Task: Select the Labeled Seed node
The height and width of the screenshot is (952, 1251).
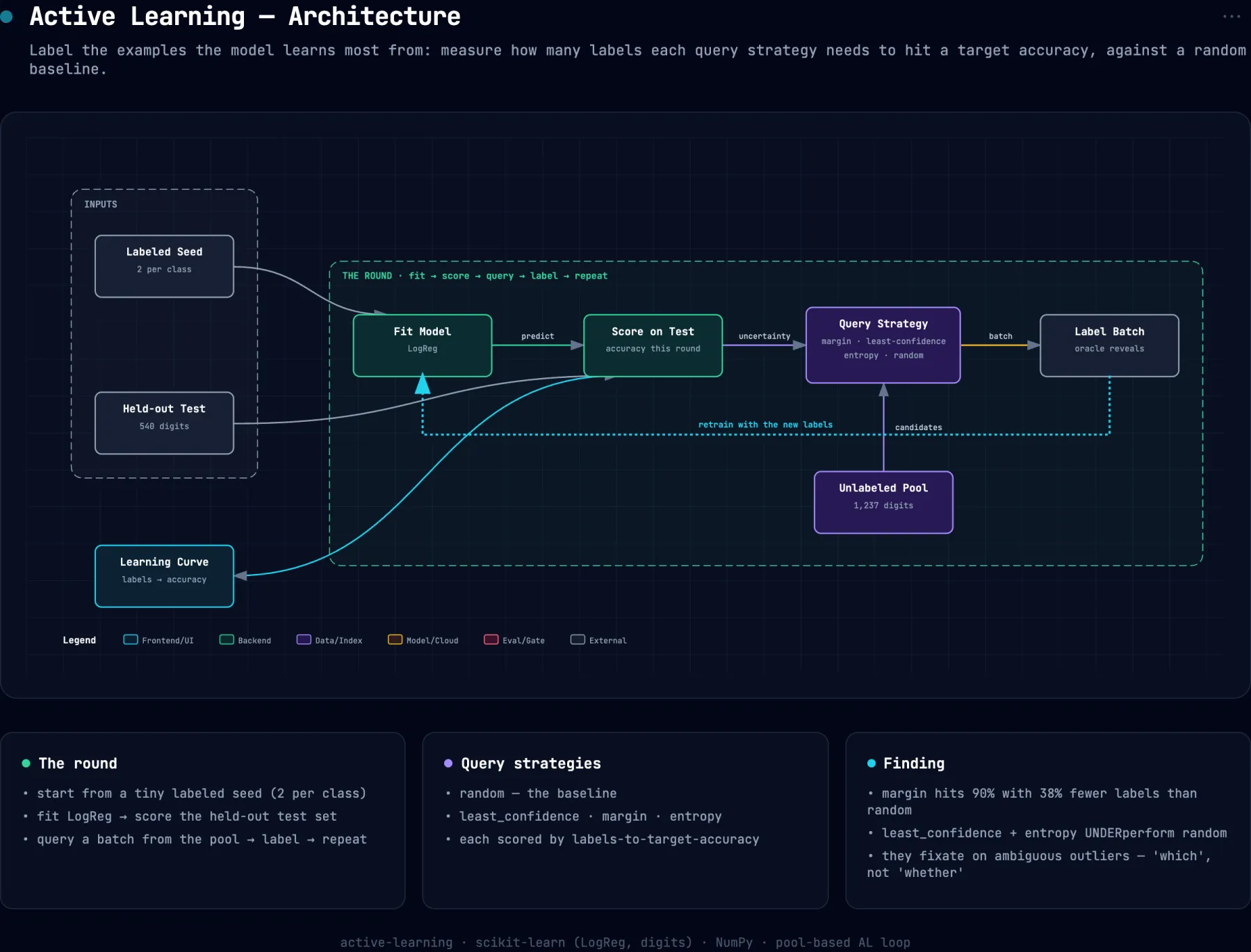Action: click(164, 266)
